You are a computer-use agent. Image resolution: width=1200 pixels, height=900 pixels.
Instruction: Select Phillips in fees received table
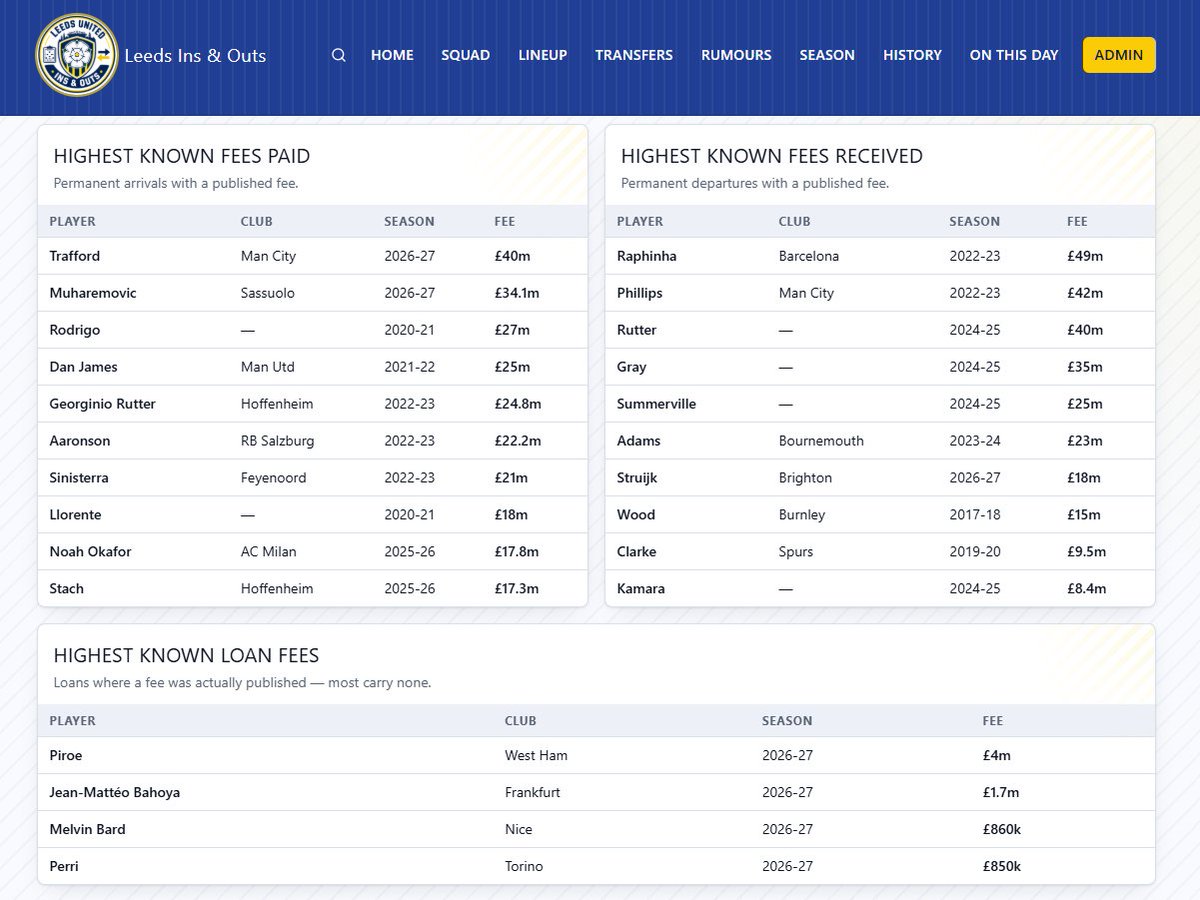[x=640, y=293]
